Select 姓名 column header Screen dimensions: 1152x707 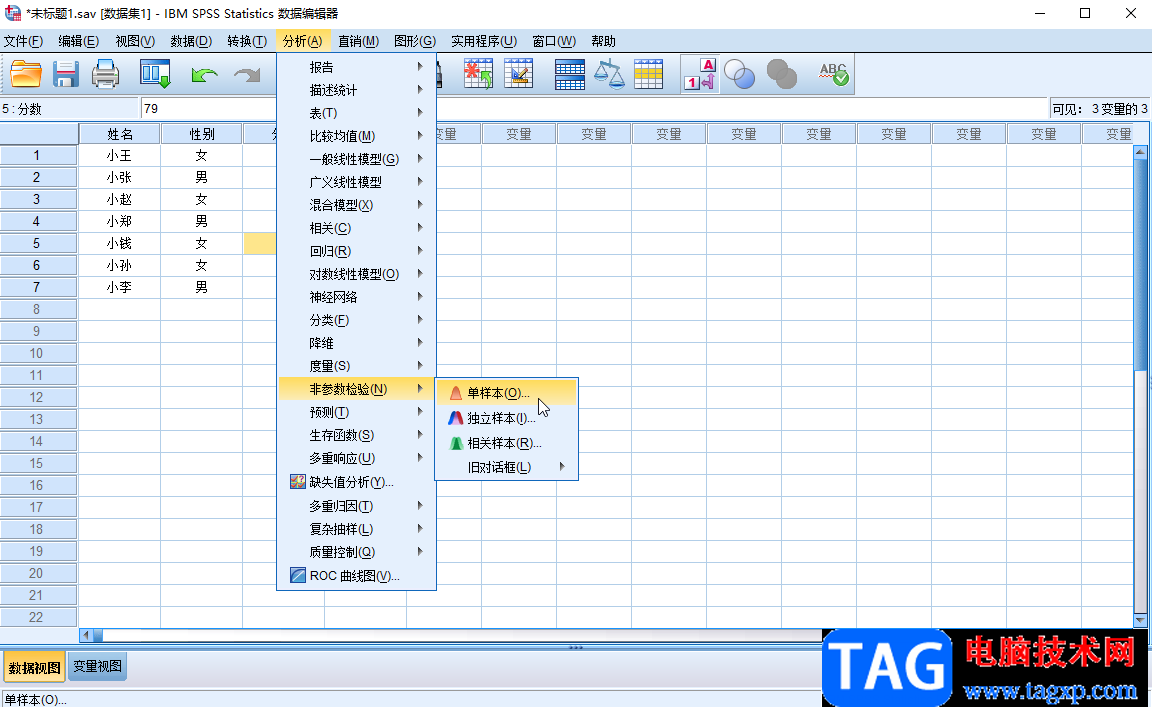[x=120, y=134]
